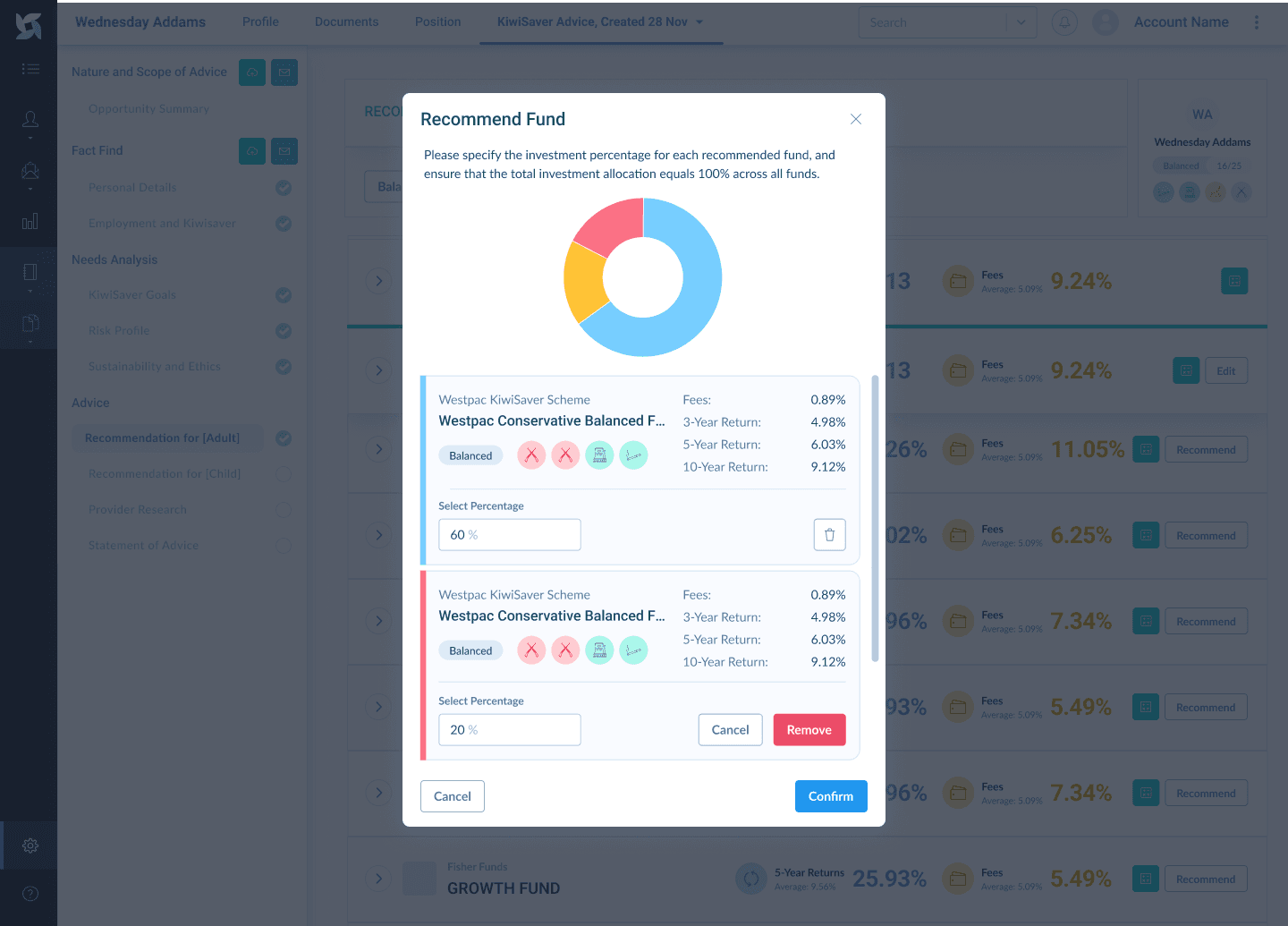
Task: Click Recommend on the 11.05% fees row
Action: [1206, 449]
